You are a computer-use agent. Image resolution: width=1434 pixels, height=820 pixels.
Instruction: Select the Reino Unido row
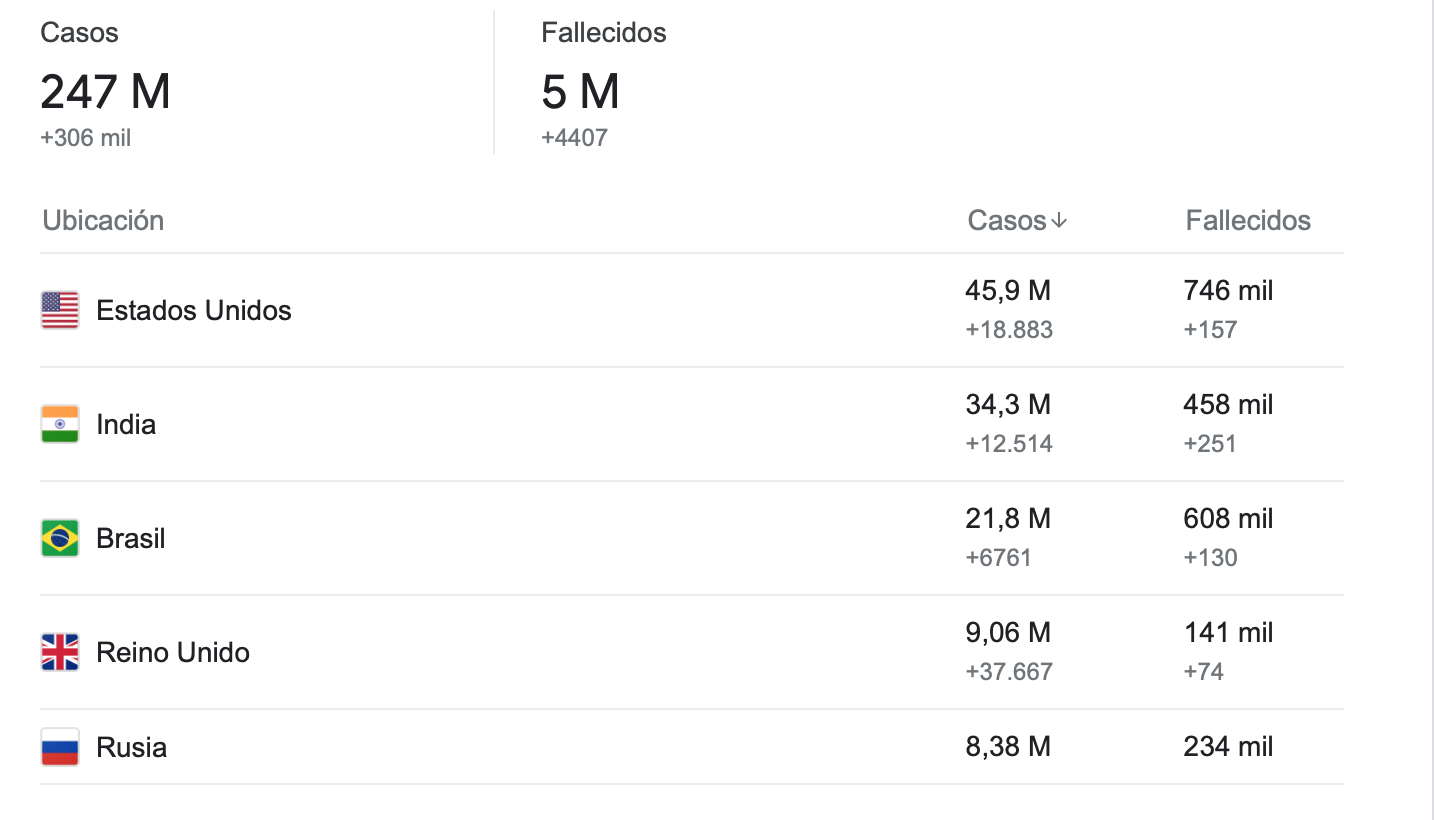click(x=692, y=652)
